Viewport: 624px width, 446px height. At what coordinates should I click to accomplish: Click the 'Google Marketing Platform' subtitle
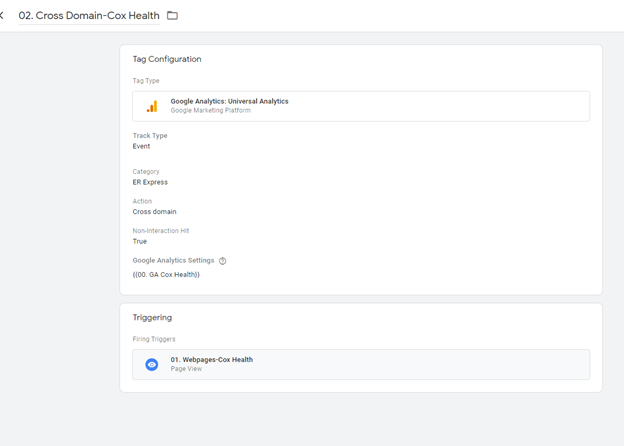pyautogui.click(x=211, y=111)
